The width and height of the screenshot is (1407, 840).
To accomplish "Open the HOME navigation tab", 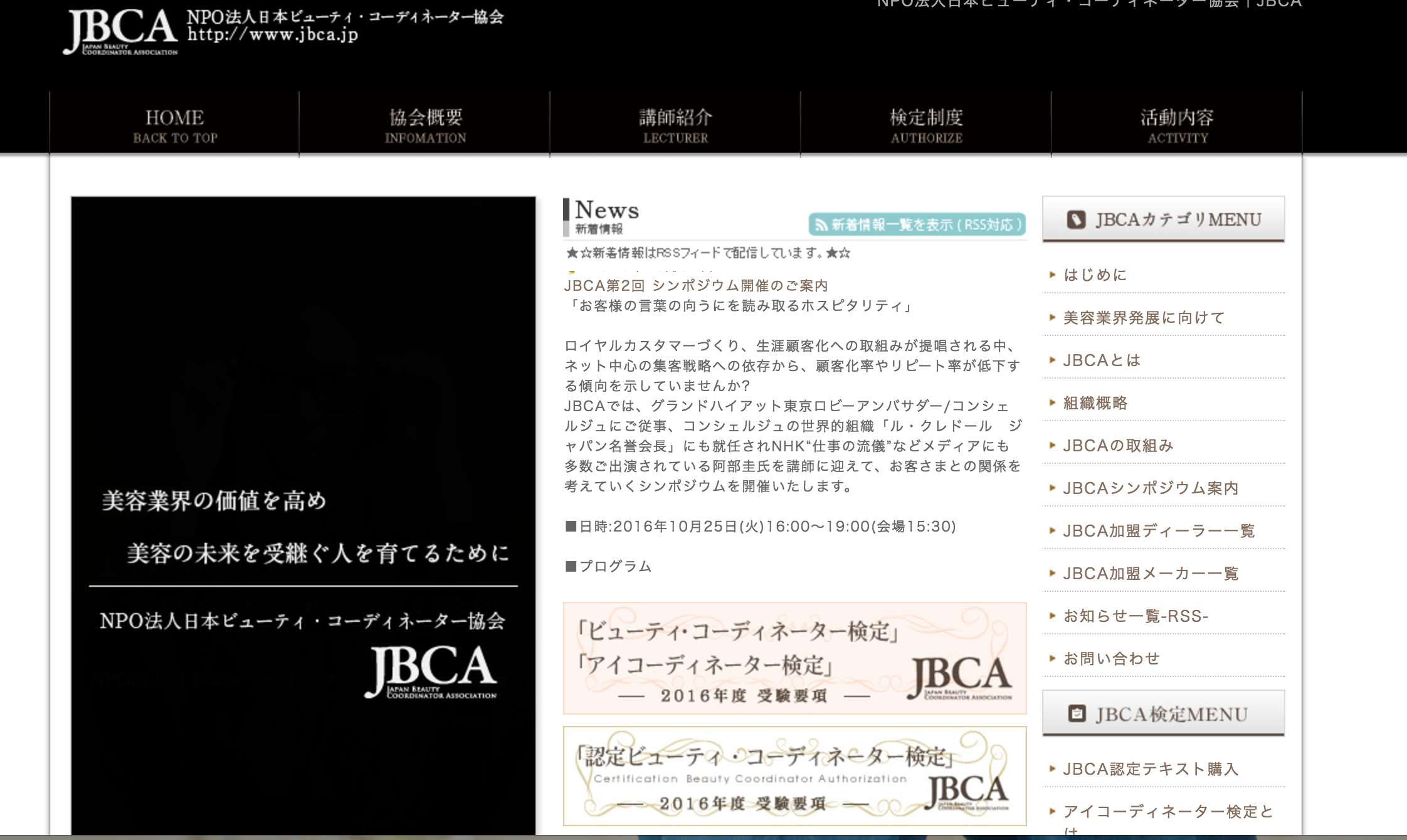I will pyautogui.click(x=174, y=125).
